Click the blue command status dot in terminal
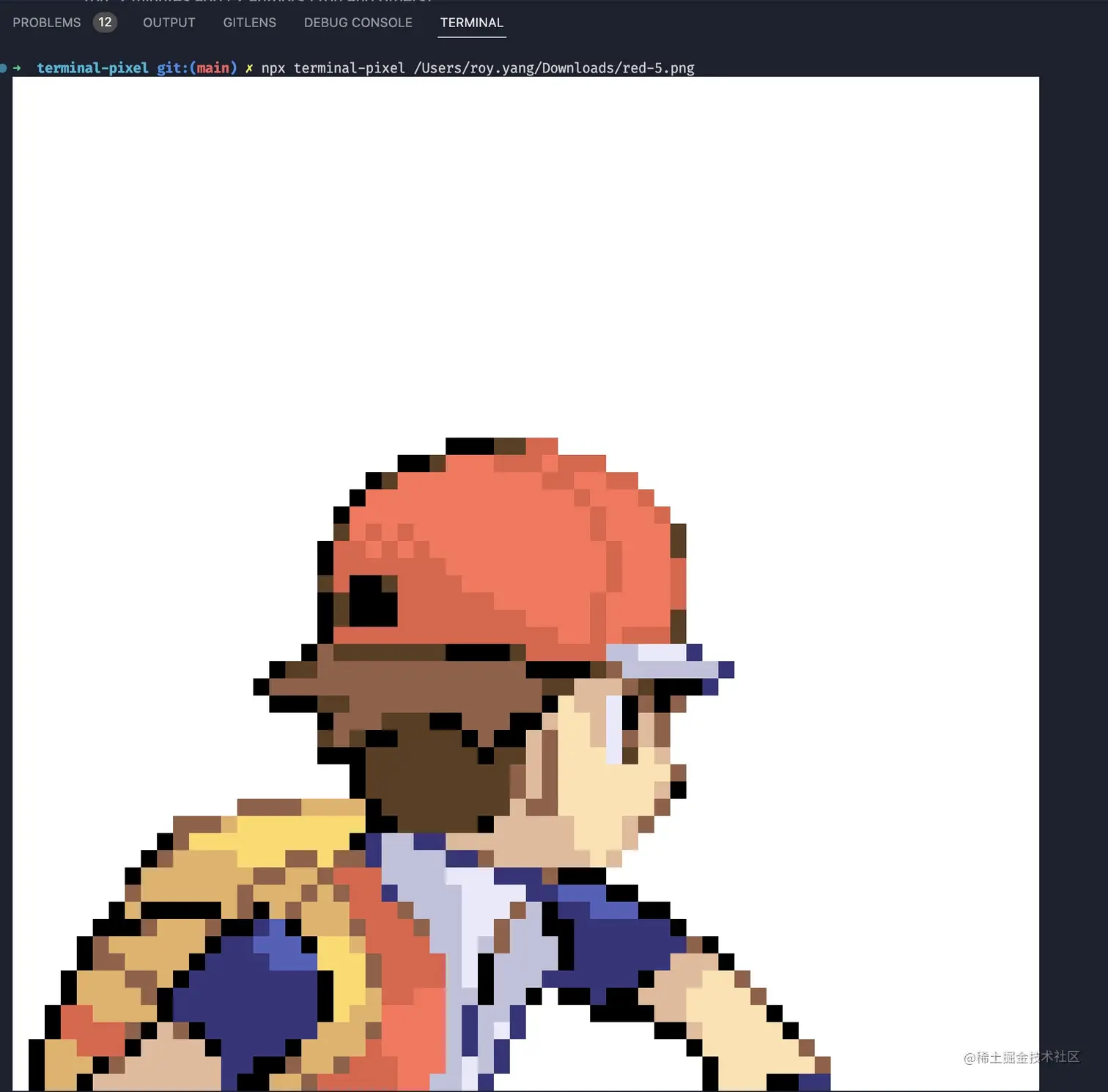Image resolution: width=1108 pixels, height=1092 pixels. coord(3,68)
